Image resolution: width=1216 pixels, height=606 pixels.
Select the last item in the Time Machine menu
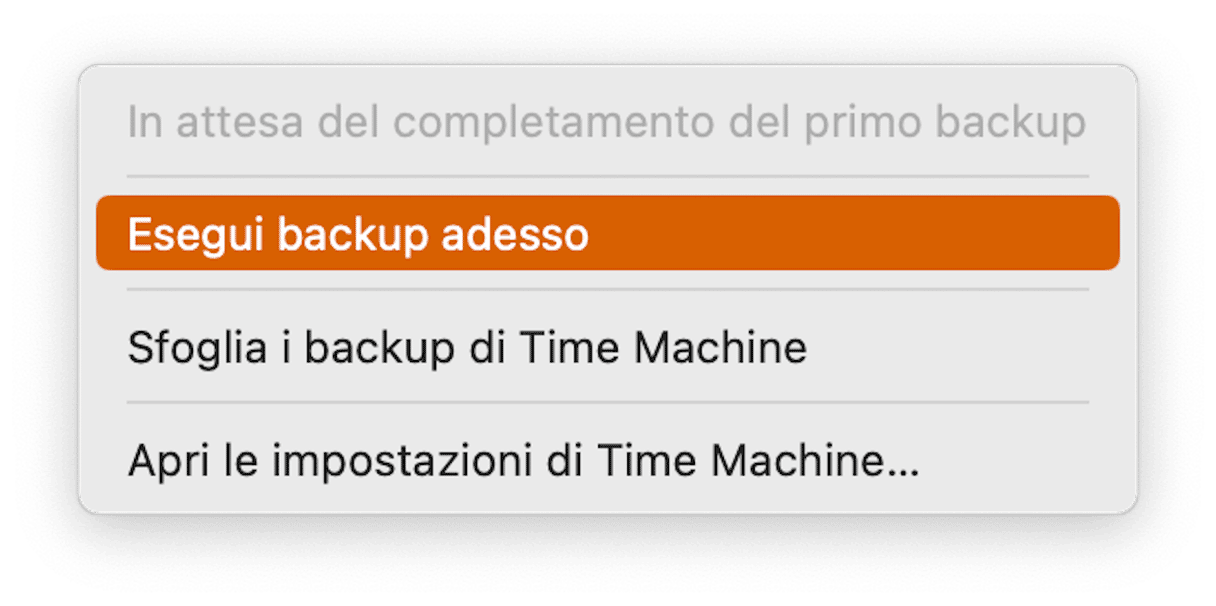coord(607,461)
